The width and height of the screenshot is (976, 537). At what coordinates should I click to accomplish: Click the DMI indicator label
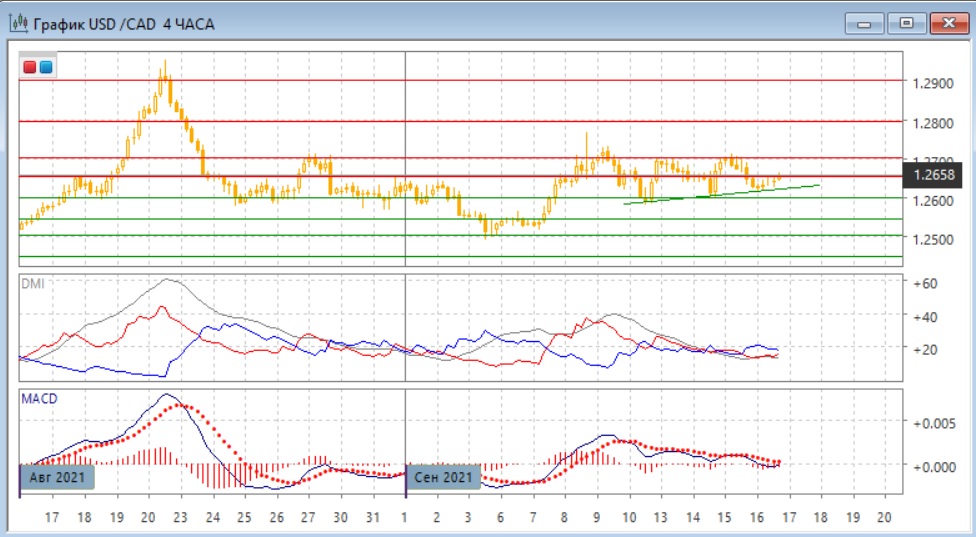34,284
